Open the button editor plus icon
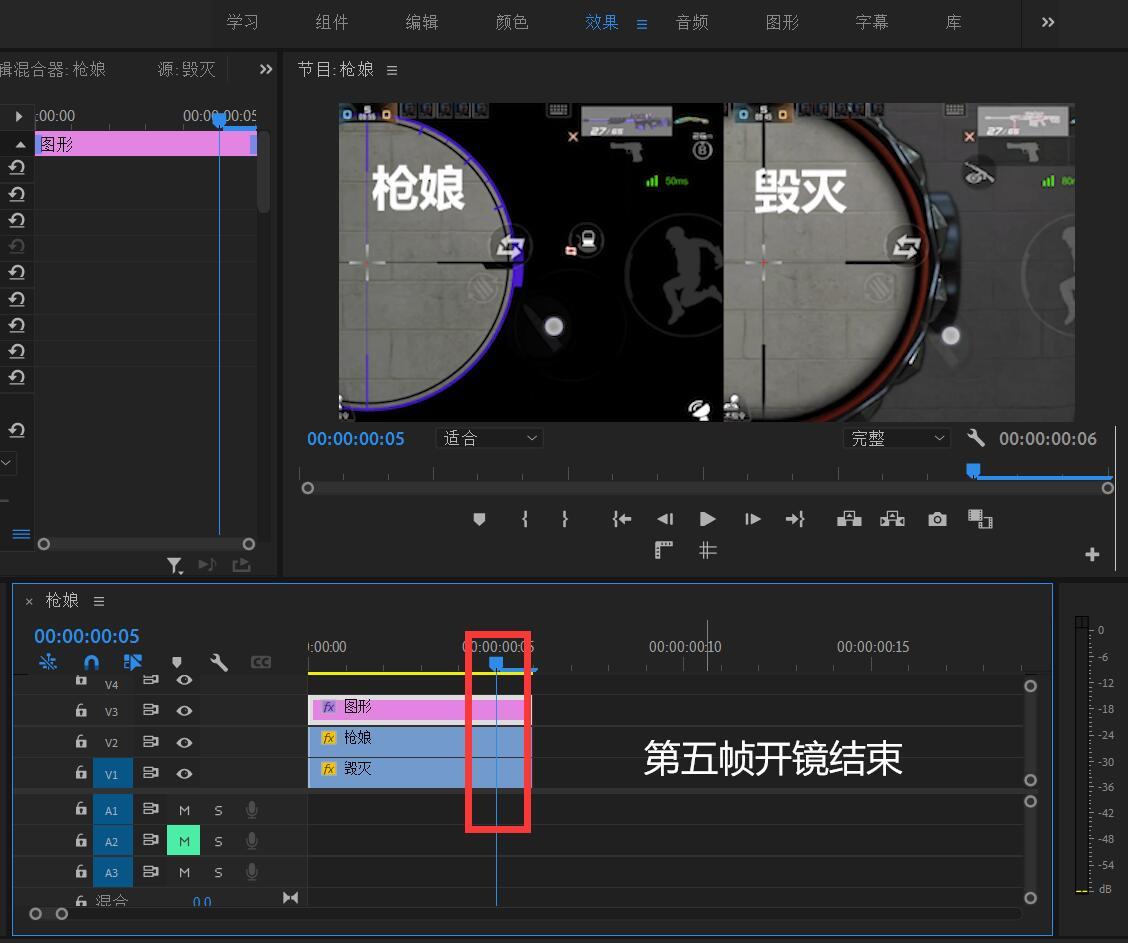This screenshot has height=943, width=1128. click(1092, 555)
